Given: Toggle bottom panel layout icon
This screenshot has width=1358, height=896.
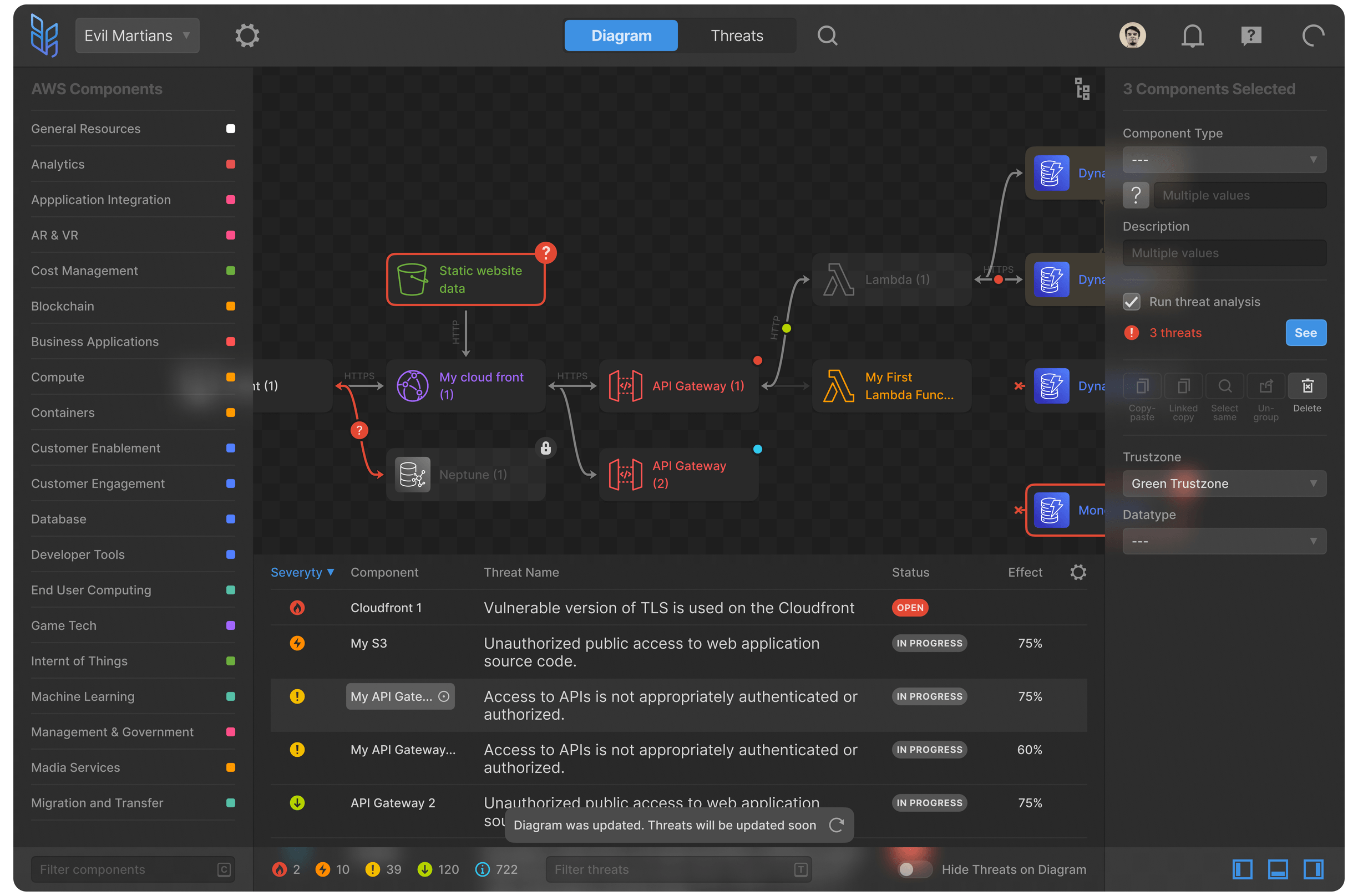Looking at the screenshot, I should click(1278, 869).
